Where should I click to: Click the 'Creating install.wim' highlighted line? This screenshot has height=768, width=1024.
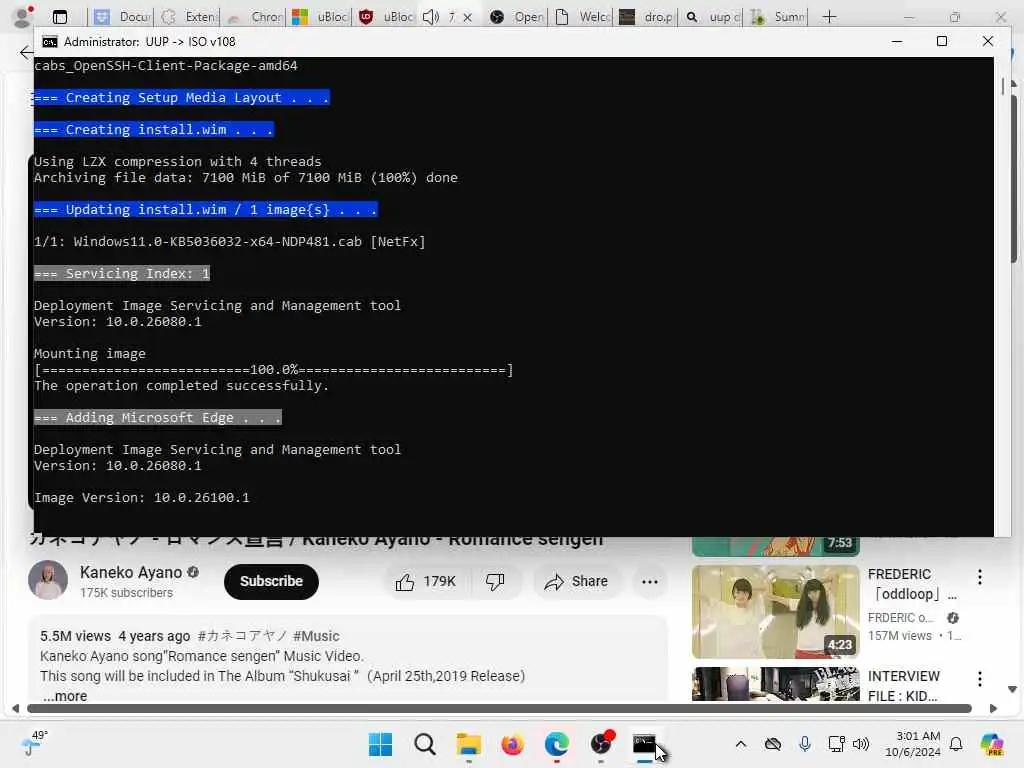tap(153, 129)
